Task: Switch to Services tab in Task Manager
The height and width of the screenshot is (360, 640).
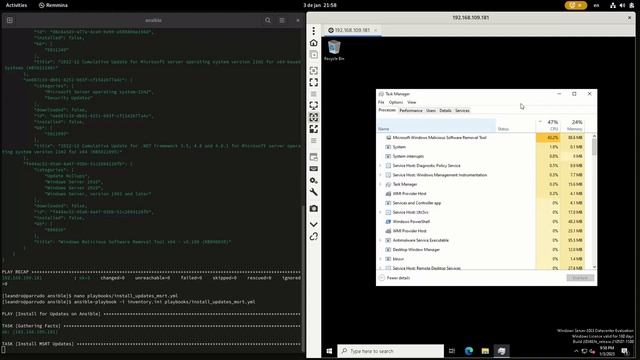Action: tap(462, 111)
